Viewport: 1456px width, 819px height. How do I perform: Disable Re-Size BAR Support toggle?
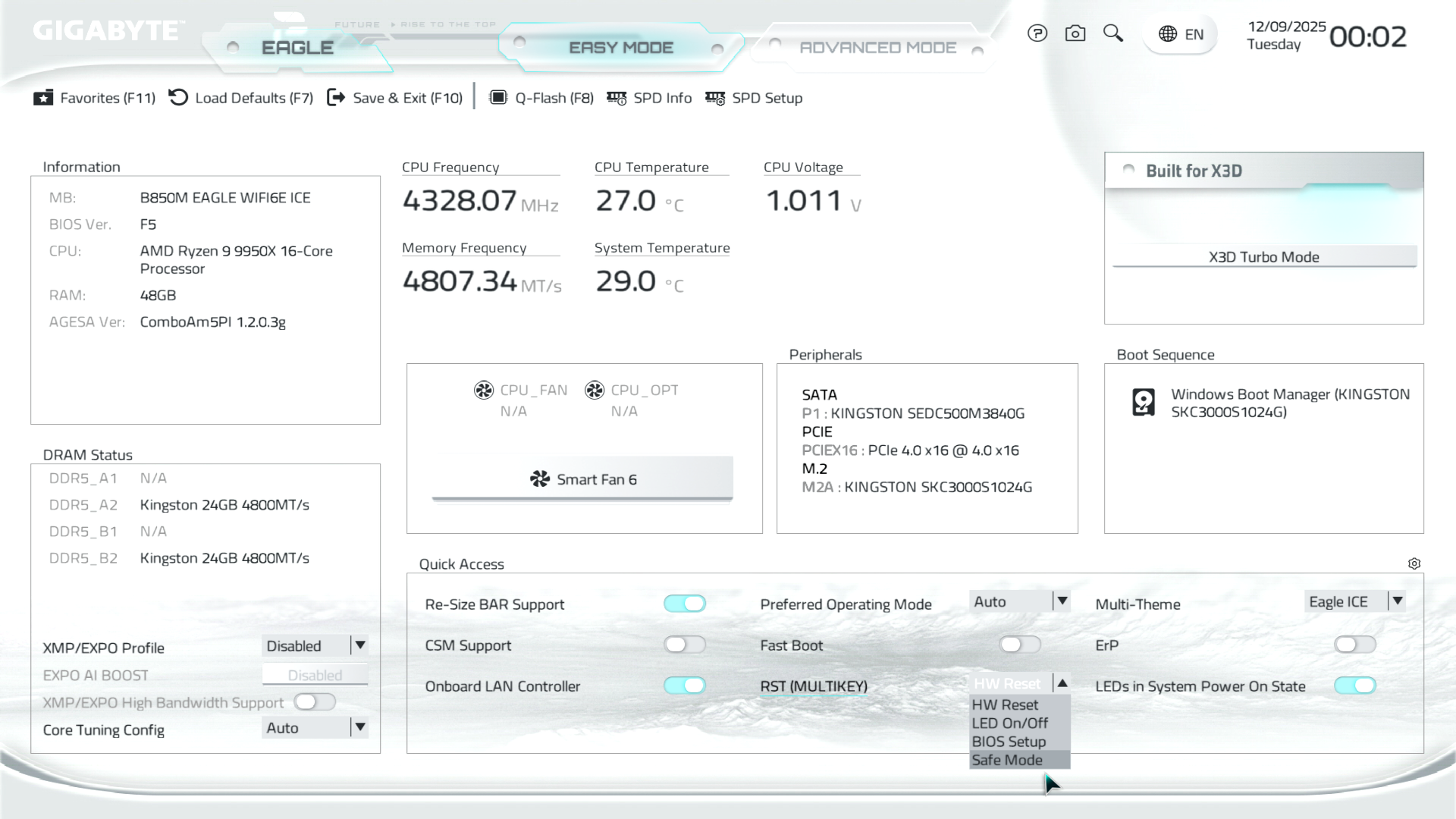tap(684, 604)
